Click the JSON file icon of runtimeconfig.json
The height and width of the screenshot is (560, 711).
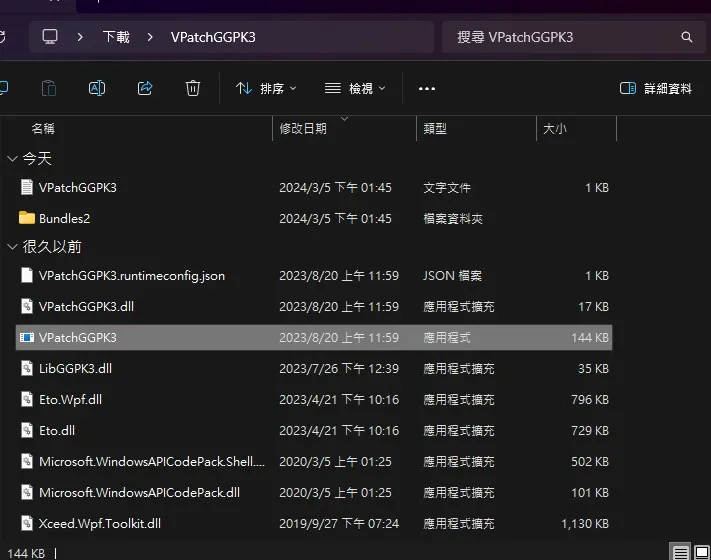tap(27, 275)
